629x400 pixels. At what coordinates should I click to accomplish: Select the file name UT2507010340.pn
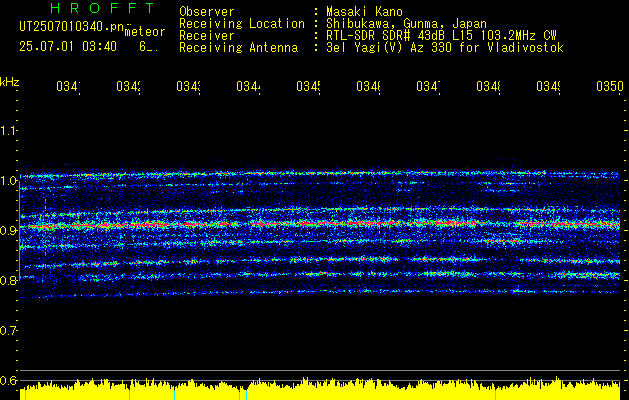click(x=72, y=27)
